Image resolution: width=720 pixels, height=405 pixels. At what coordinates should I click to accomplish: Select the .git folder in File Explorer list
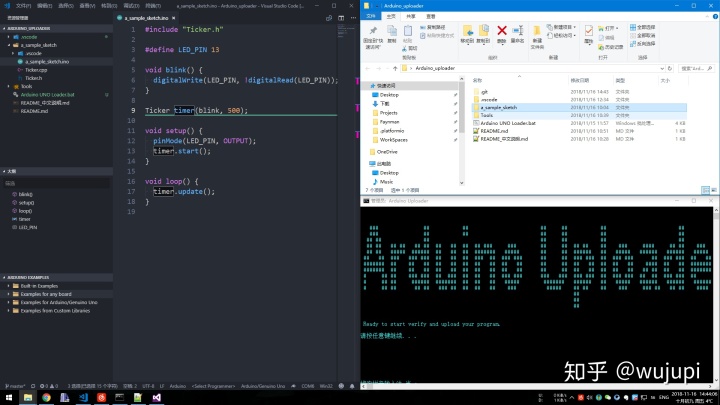click(484, 92)
